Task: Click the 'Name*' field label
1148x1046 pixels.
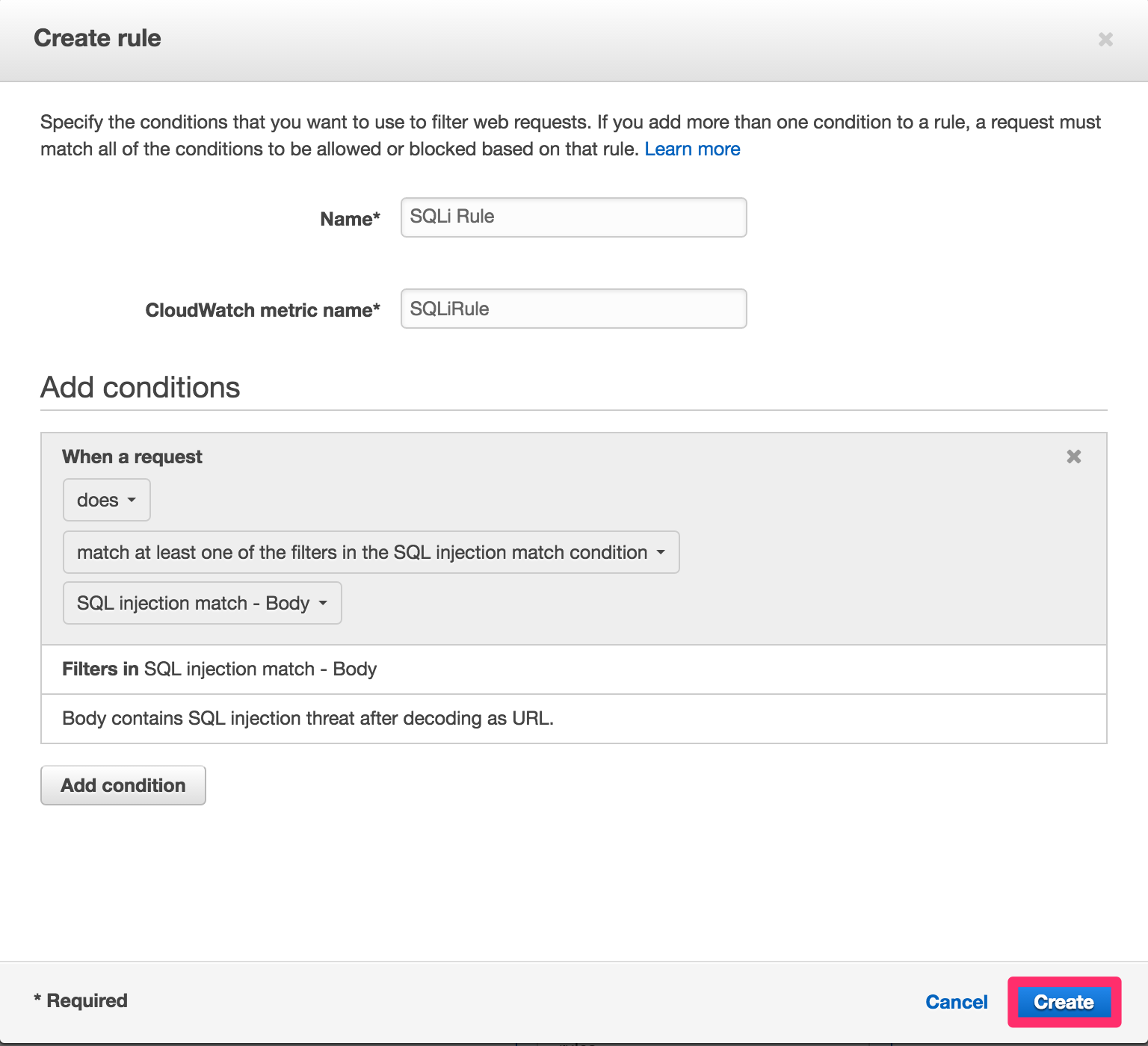Action: [350, 219]
